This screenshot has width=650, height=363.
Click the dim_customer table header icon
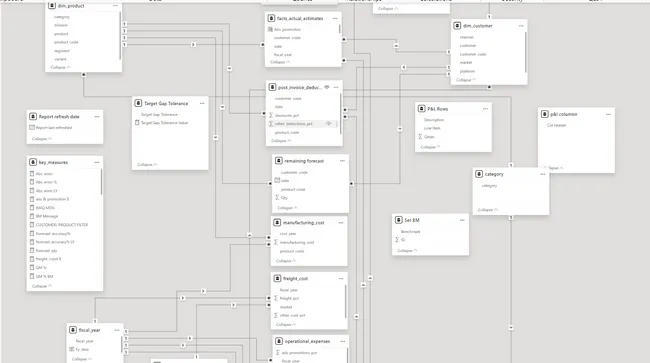[457, 26]
